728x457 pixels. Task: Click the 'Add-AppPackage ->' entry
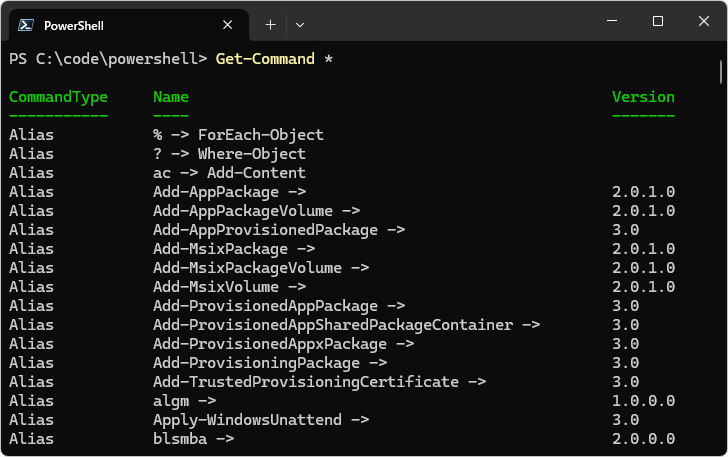[x=229, y=192]
